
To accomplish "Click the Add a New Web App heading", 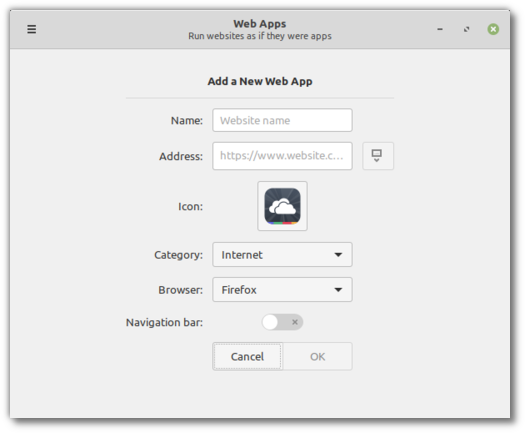I will 260,81.
